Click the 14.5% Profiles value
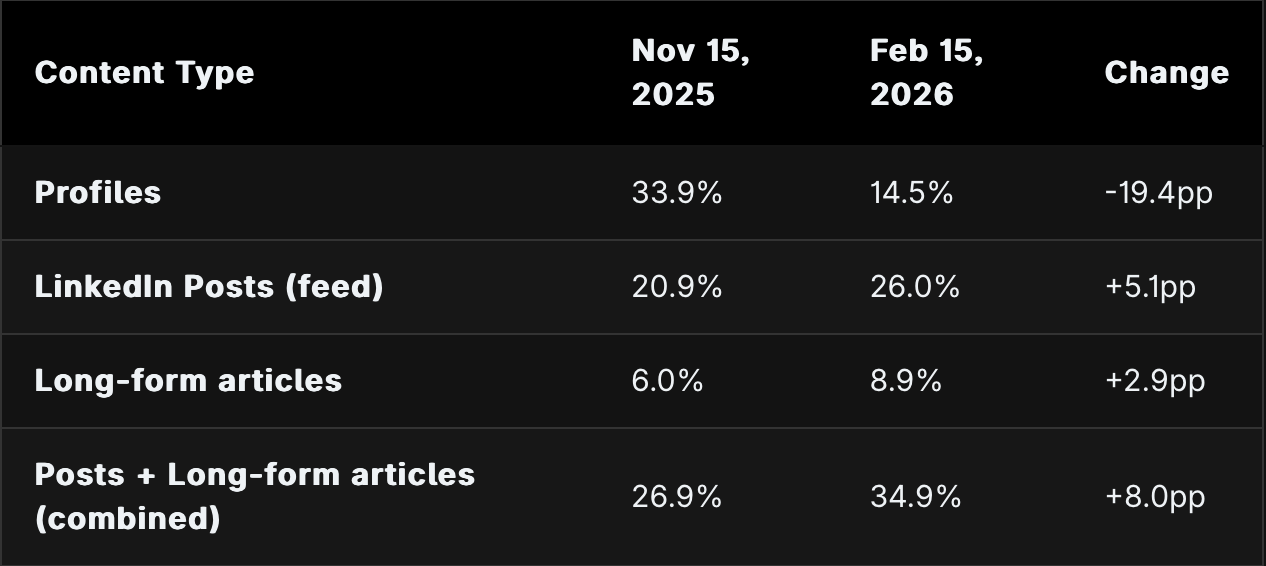The image size is (1266, 566). pyautogui.click(x=911, y=192)
